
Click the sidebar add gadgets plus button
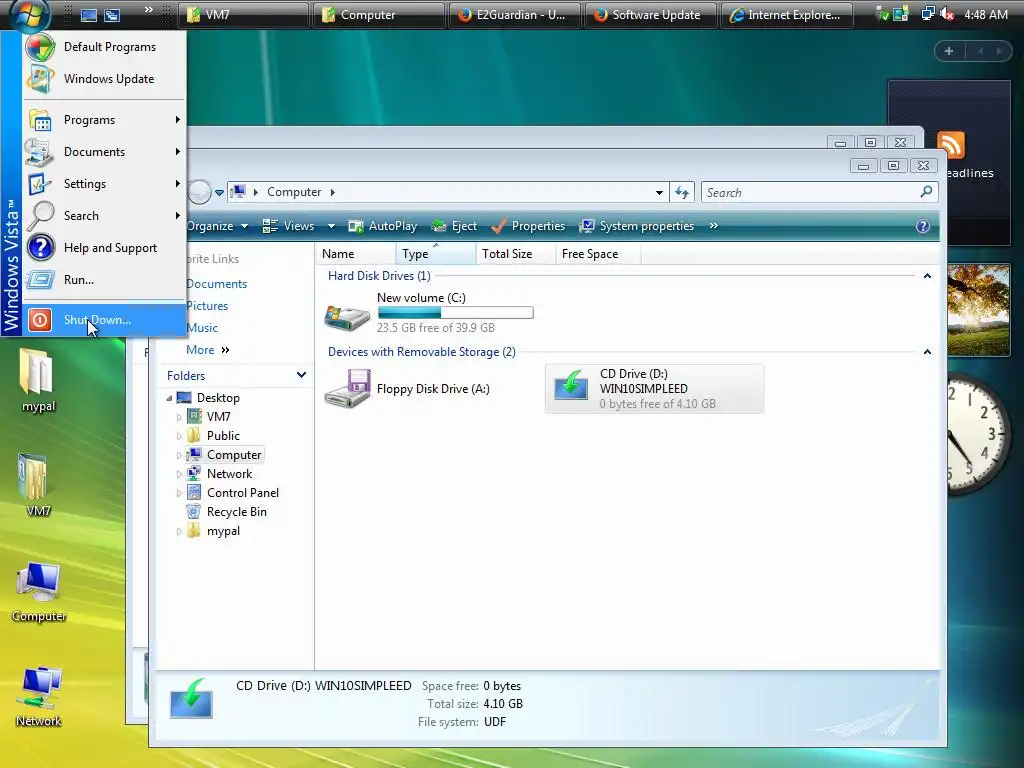[x=949, y=51]
